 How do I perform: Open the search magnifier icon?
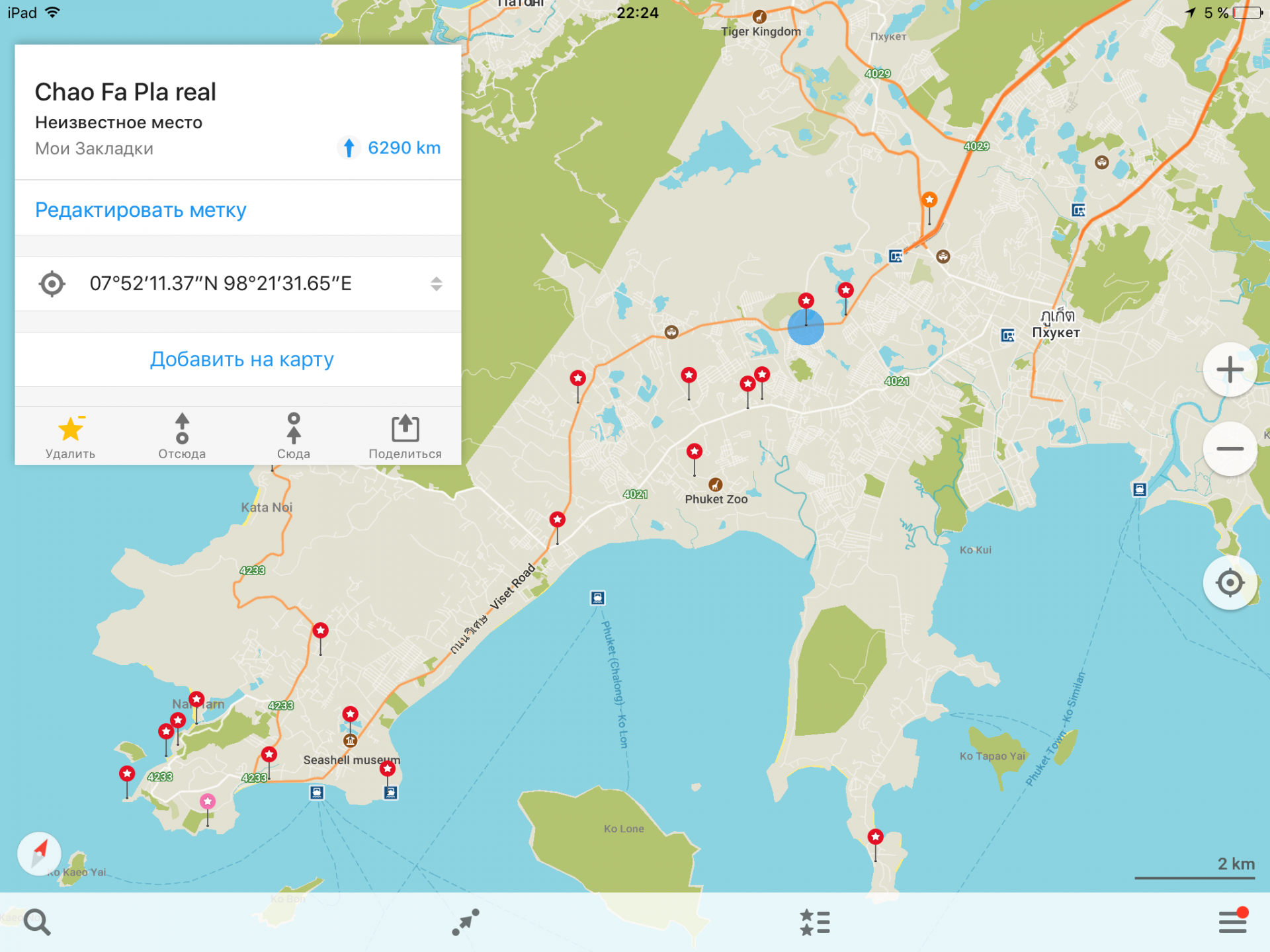coord(37,922)
